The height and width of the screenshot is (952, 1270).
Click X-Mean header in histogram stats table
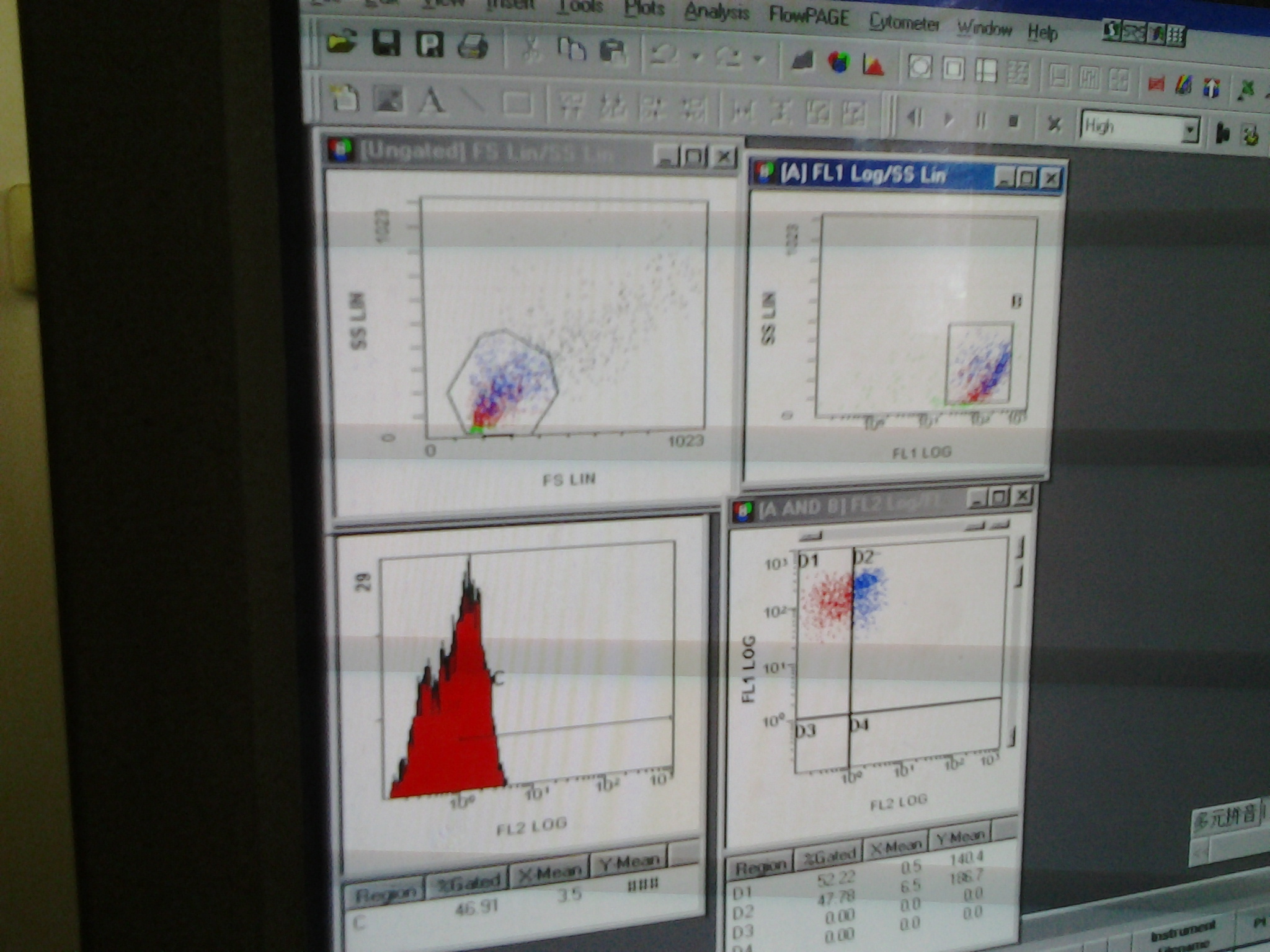[550, 873]
